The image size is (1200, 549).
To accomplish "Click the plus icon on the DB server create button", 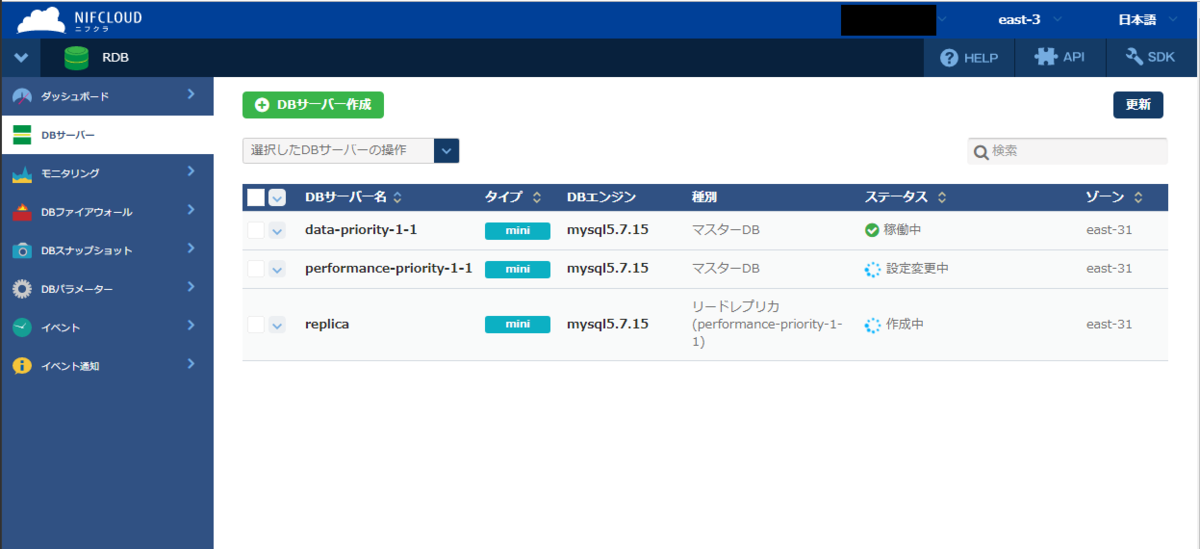I will click(263, 105).
